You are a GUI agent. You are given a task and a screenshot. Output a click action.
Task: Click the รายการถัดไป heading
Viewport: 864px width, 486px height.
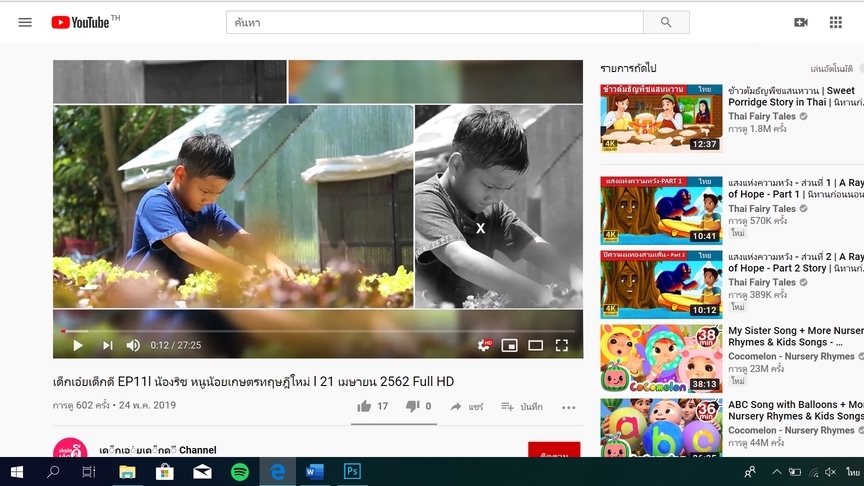628,68
